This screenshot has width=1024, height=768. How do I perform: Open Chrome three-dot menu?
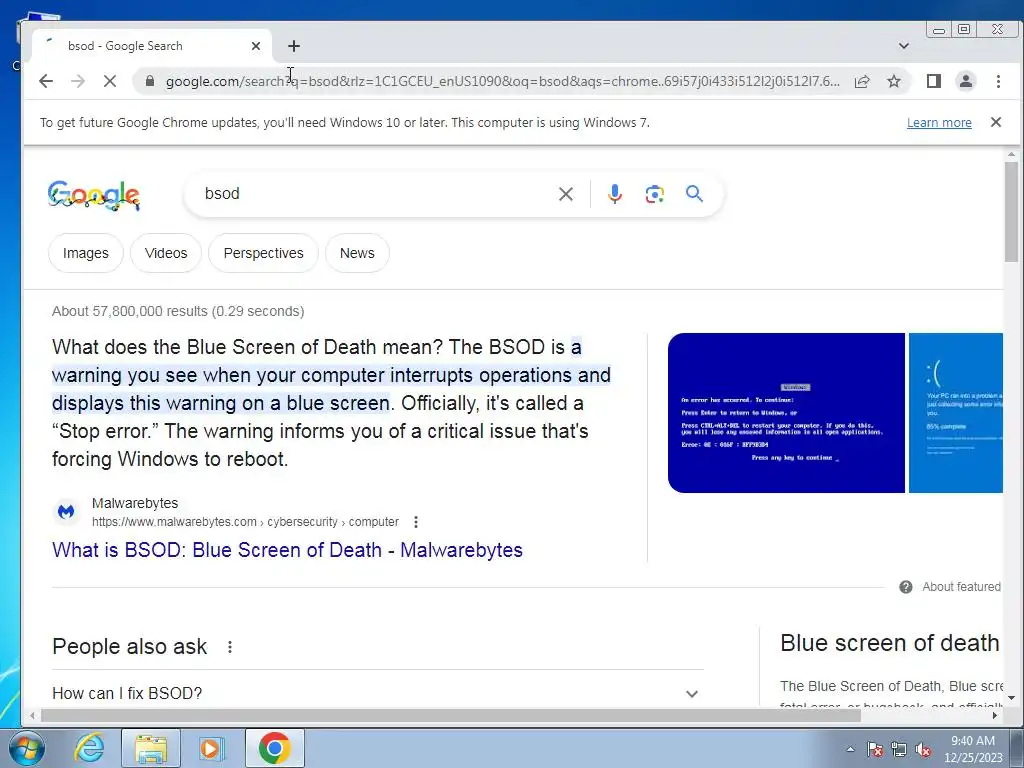click(x=998, y=81)
